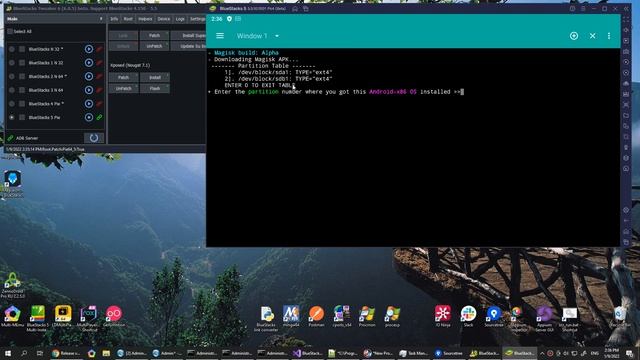Tick checkbox for BlueStacks 3 N 64
Screen dimensions: 640x360
(x=22, y=90)
